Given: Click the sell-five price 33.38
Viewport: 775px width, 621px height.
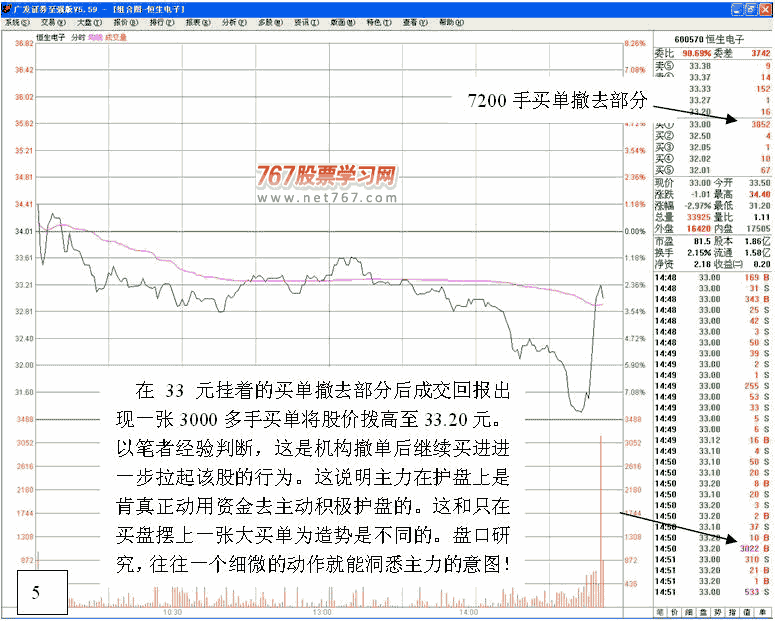Looking at the screenshot, I should tap(700, 66).
